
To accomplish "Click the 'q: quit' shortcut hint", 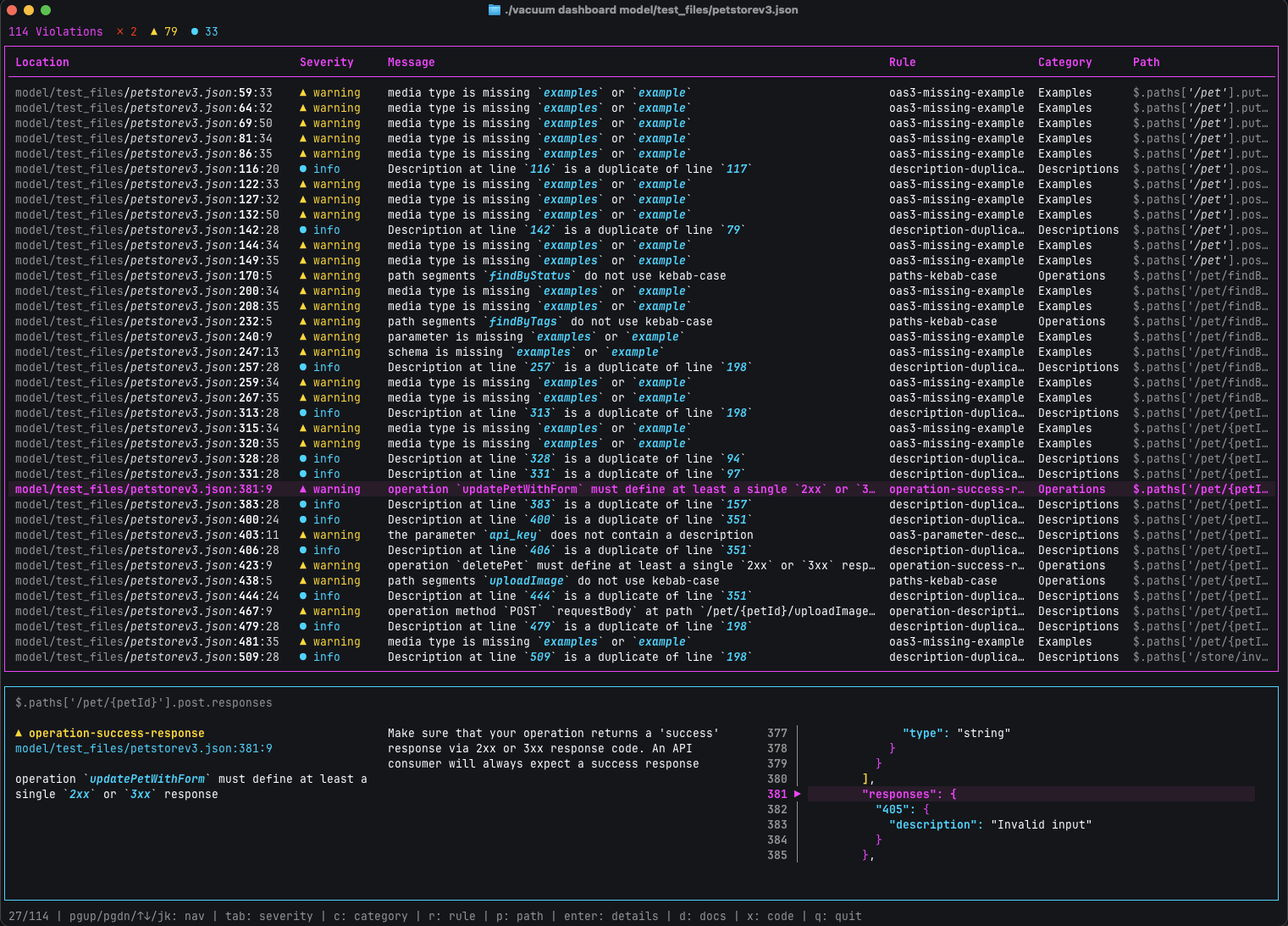I will tap(838, 917).
